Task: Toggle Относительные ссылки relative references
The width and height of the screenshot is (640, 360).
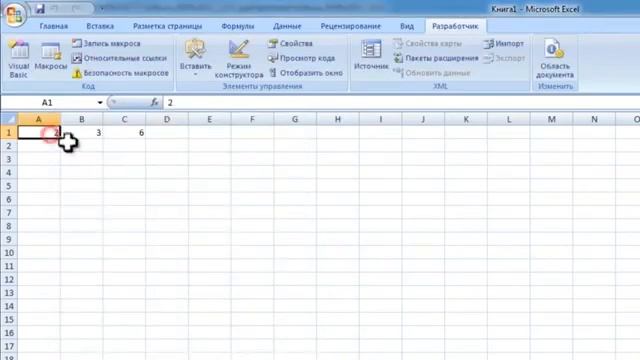Action: 119,58
